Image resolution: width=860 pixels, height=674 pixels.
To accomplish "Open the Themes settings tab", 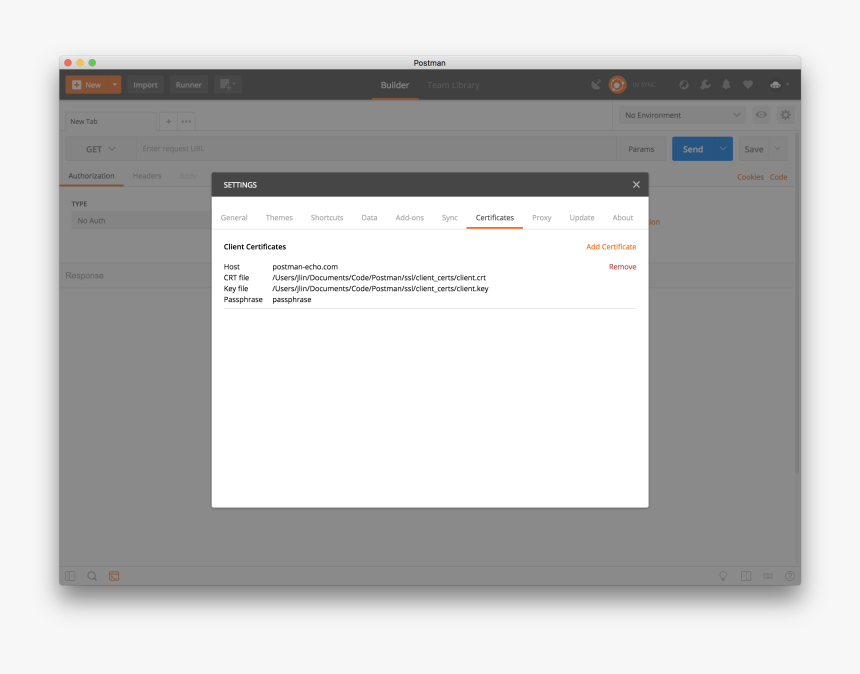I will click(279, 217).
